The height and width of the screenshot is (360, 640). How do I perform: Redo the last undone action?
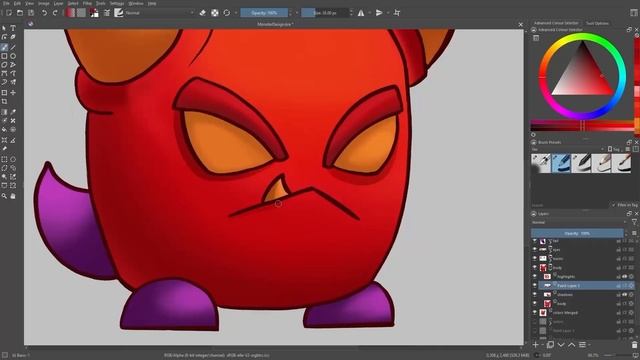(55, 13)
